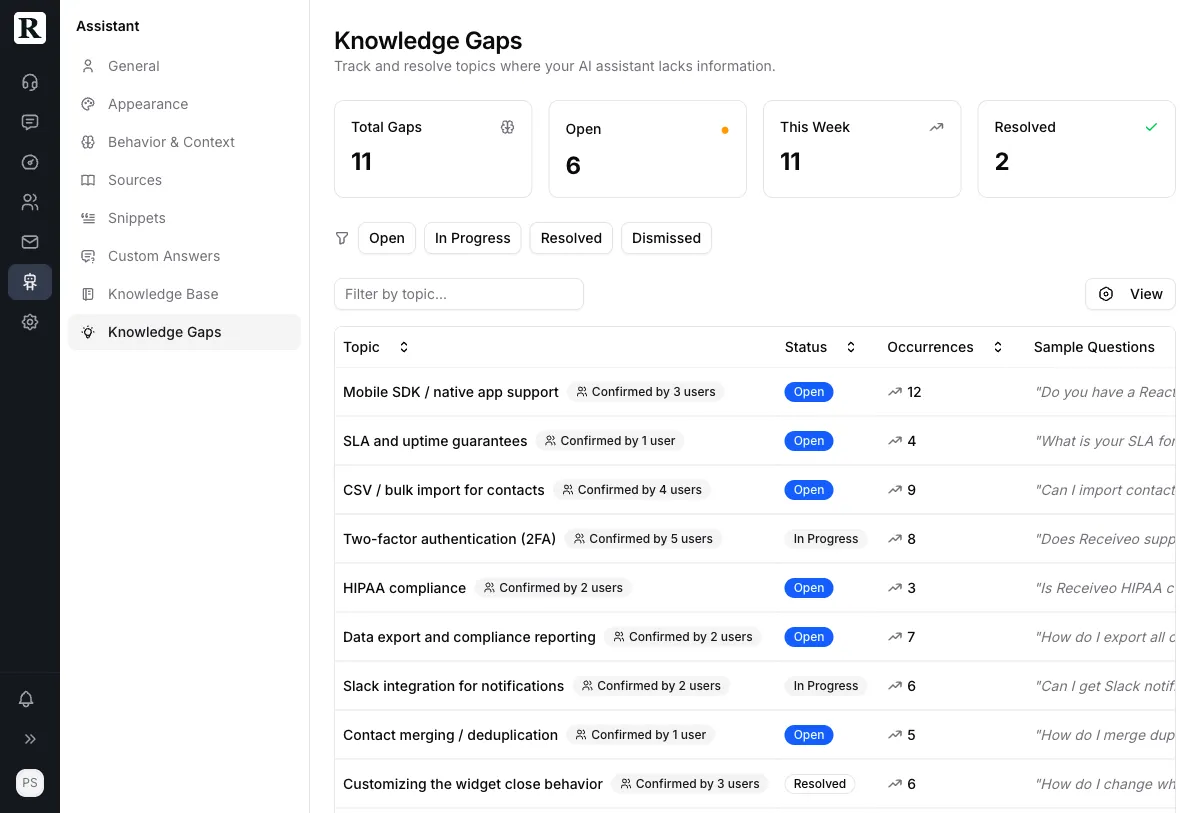Viewport: 1200px width, 813px height.
Task: Open the chat messages icon in the sidebar
Action: (x=30, y=122)
